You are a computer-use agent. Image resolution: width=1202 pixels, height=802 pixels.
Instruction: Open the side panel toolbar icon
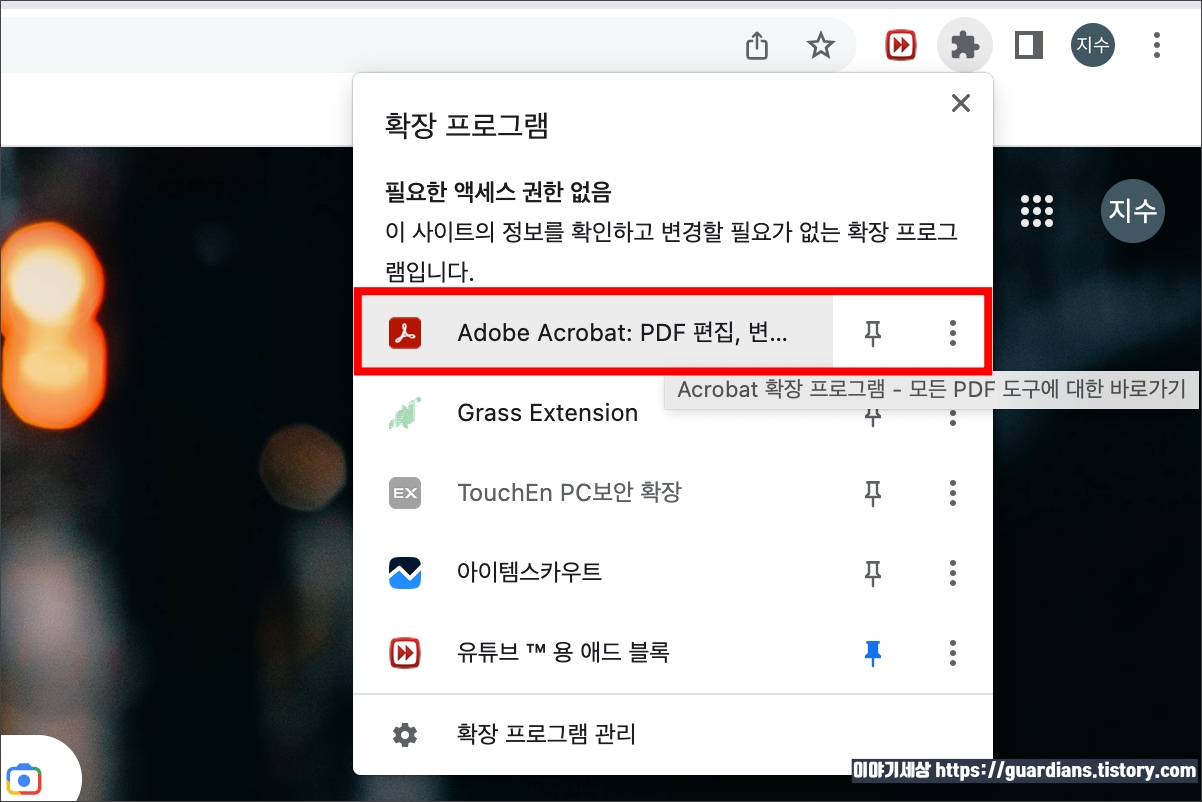pos(1028,45)
